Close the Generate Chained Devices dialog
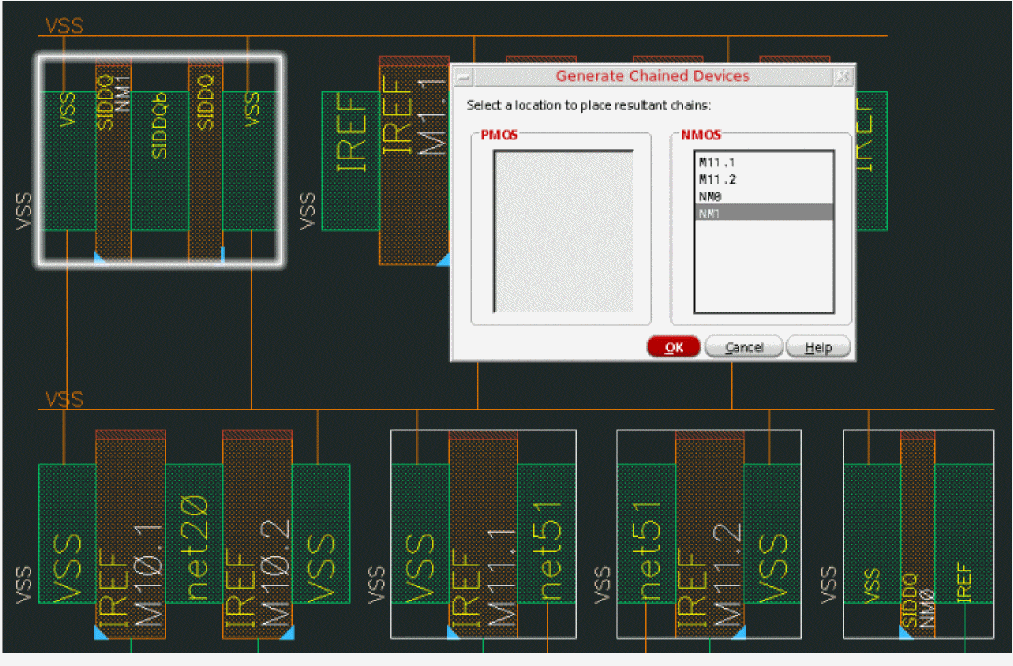The height and width of the screenshot is (666, 1013). click(842, 77)
